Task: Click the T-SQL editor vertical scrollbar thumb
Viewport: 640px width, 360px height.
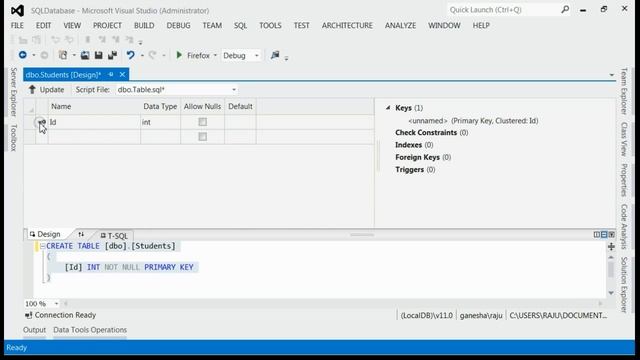Action: [x=611, y=270]
